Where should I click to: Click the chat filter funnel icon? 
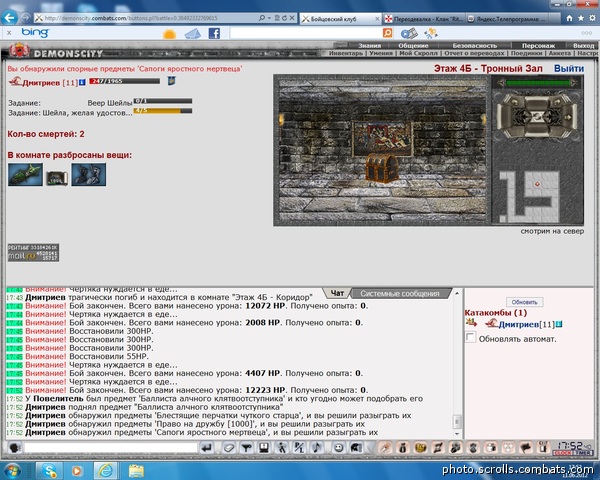[x=246, y=447]
